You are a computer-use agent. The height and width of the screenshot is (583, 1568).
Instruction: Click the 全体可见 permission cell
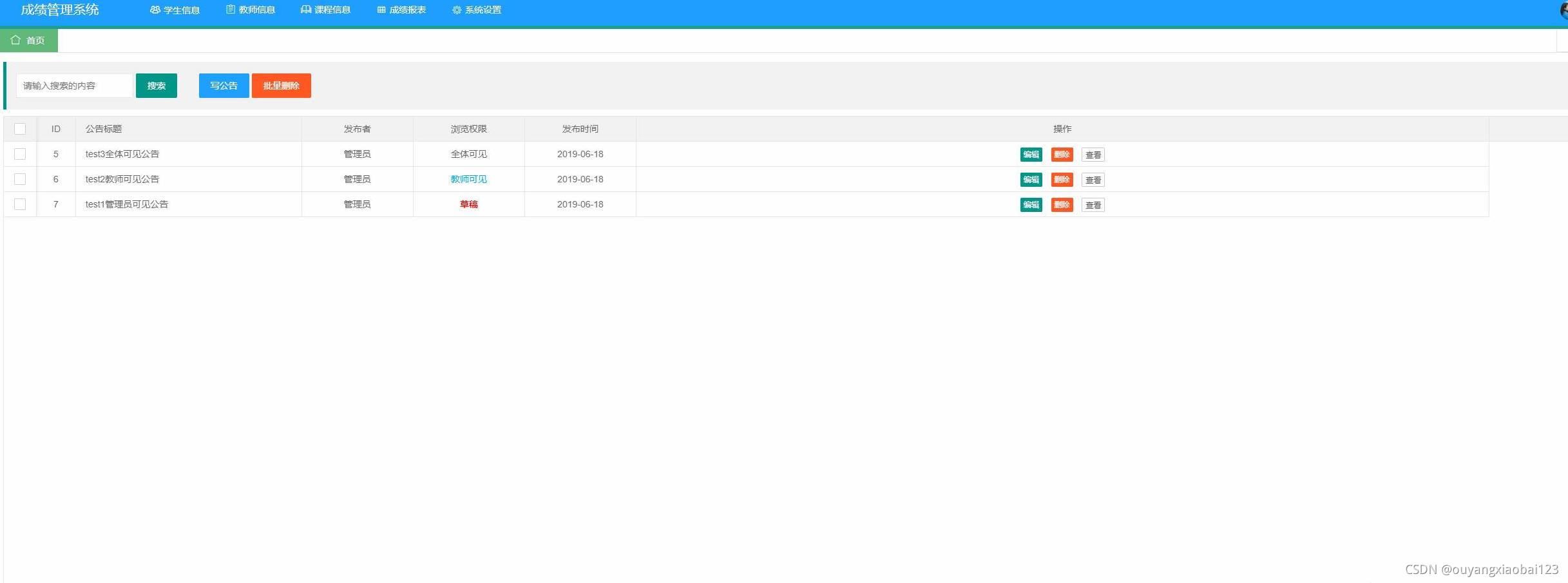(x=469, y=154)
